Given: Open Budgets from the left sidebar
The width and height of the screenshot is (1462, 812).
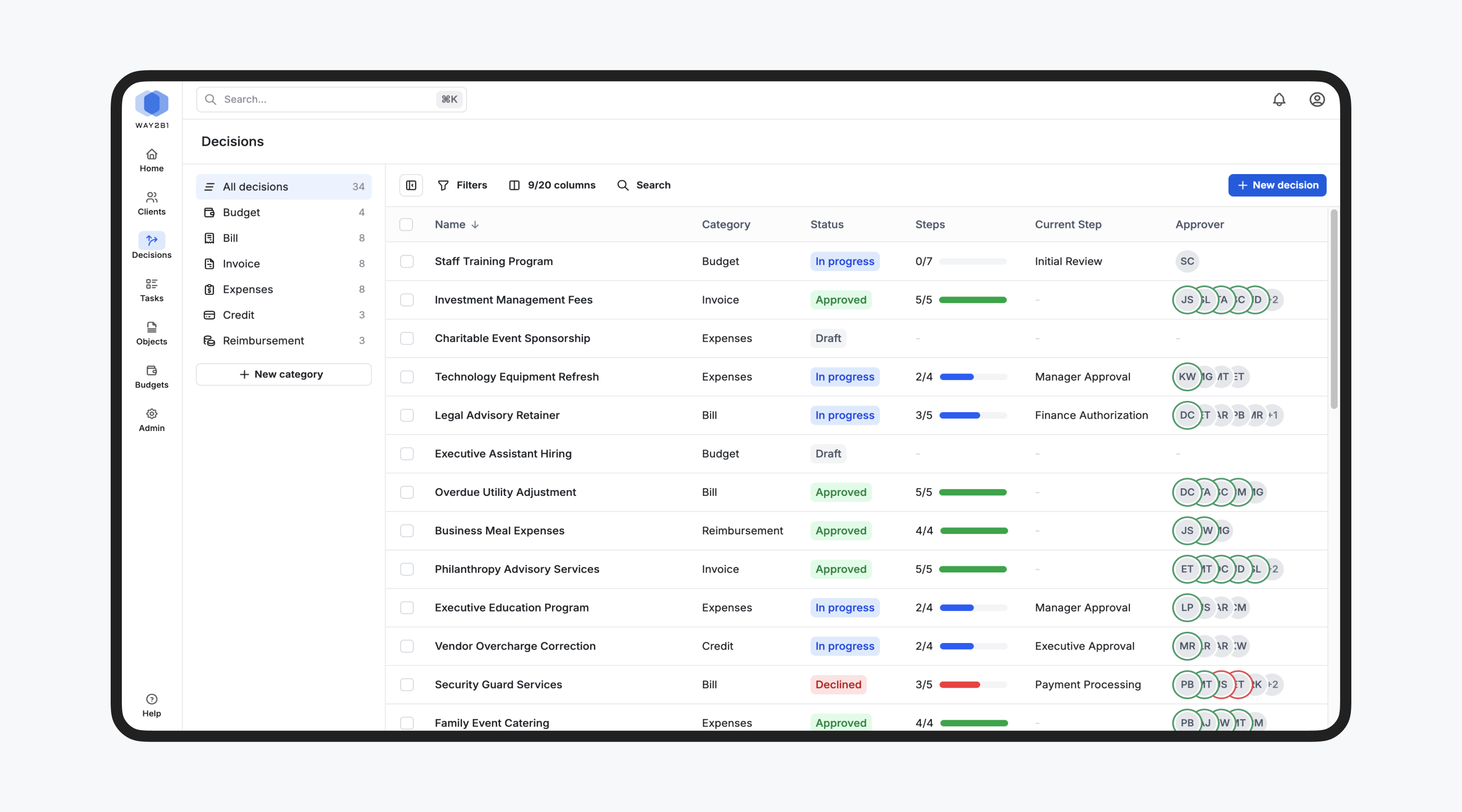Looking at the screenshot, I should pyautogui.click(x=151, y=376).
